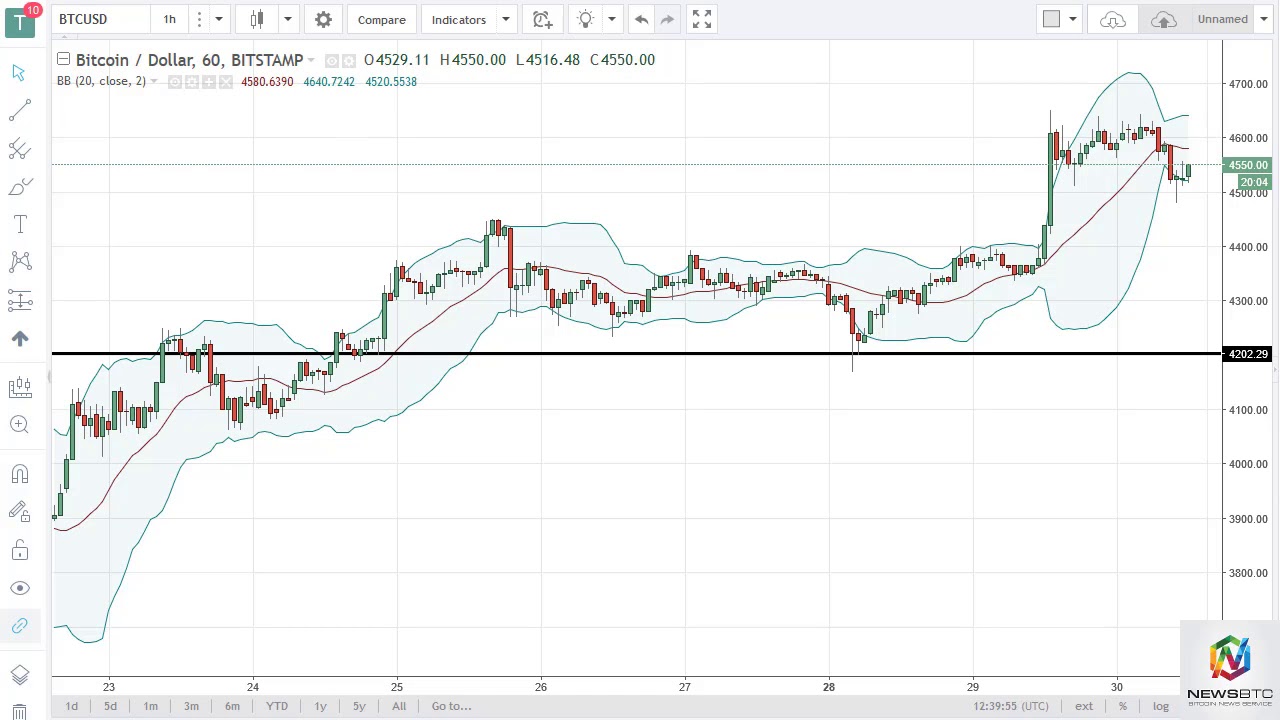Click the trash remove drawings icon
This screenshot has width=1280, height=720.
pyautogui.click(x=19, y=711)
